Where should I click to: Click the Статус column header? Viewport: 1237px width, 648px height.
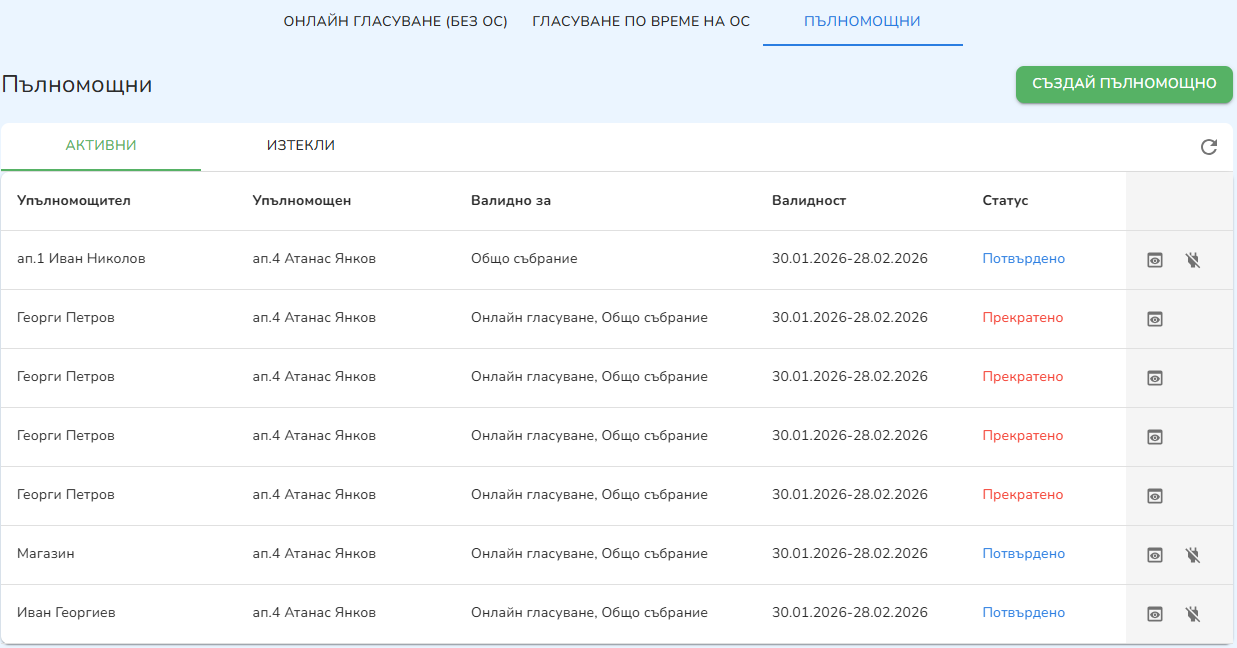click(x=1005, y=201)
